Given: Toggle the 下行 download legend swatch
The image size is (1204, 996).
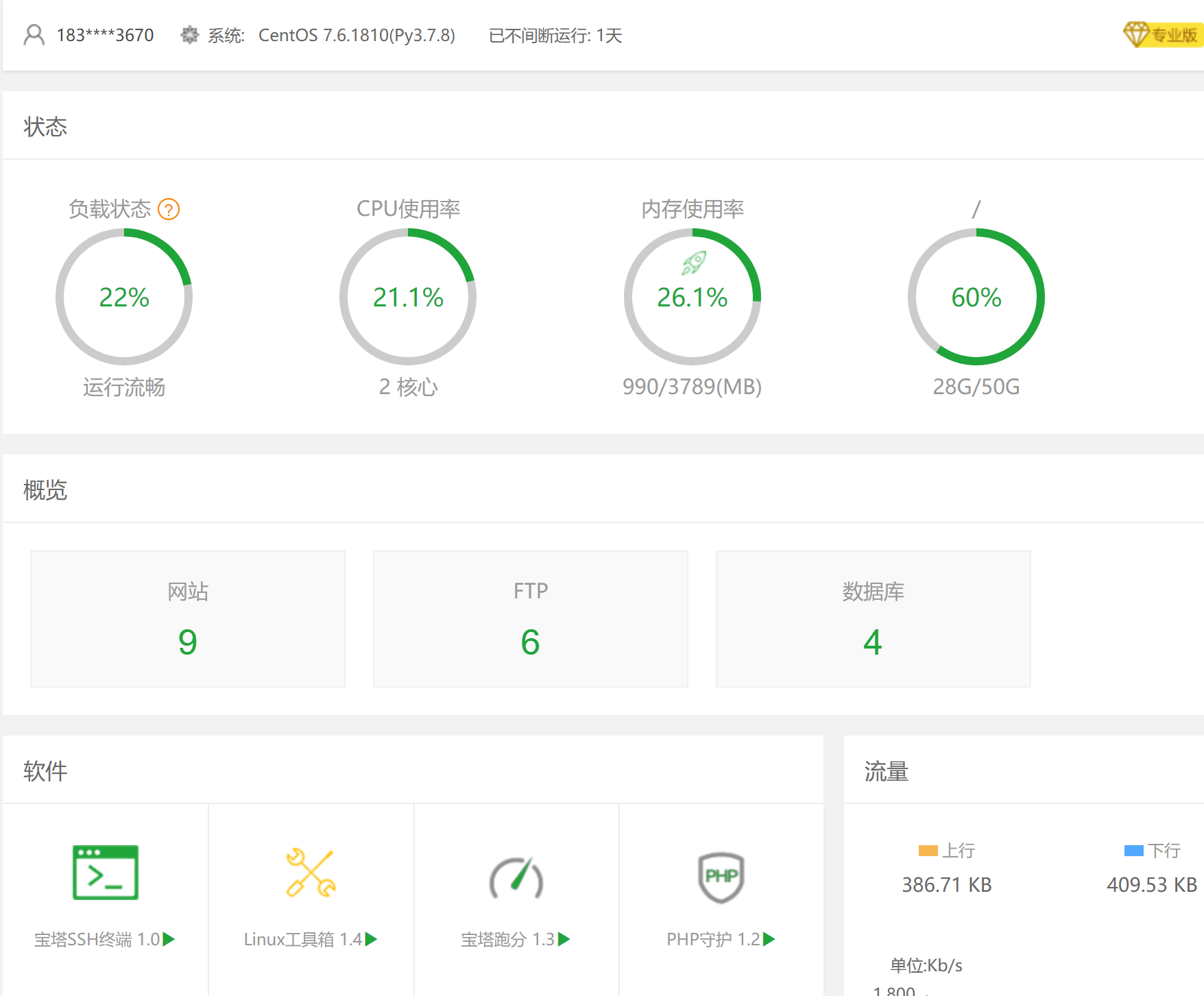Looking at the screenshot, I should point(1133,851).
